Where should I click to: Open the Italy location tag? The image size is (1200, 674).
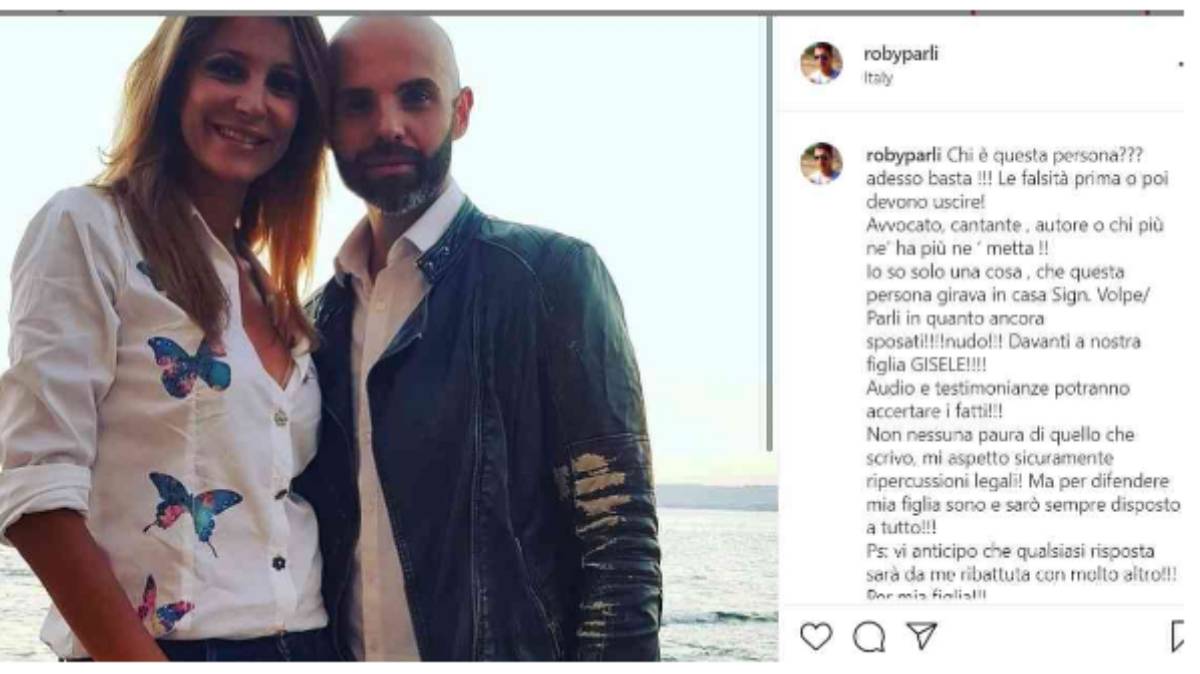[x=878, y=78]
